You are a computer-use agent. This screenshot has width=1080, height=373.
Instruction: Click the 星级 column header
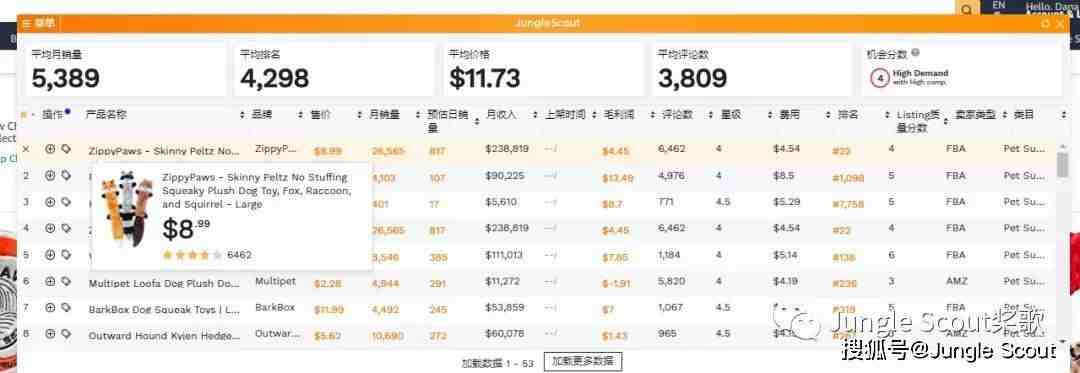click(731, 115)
